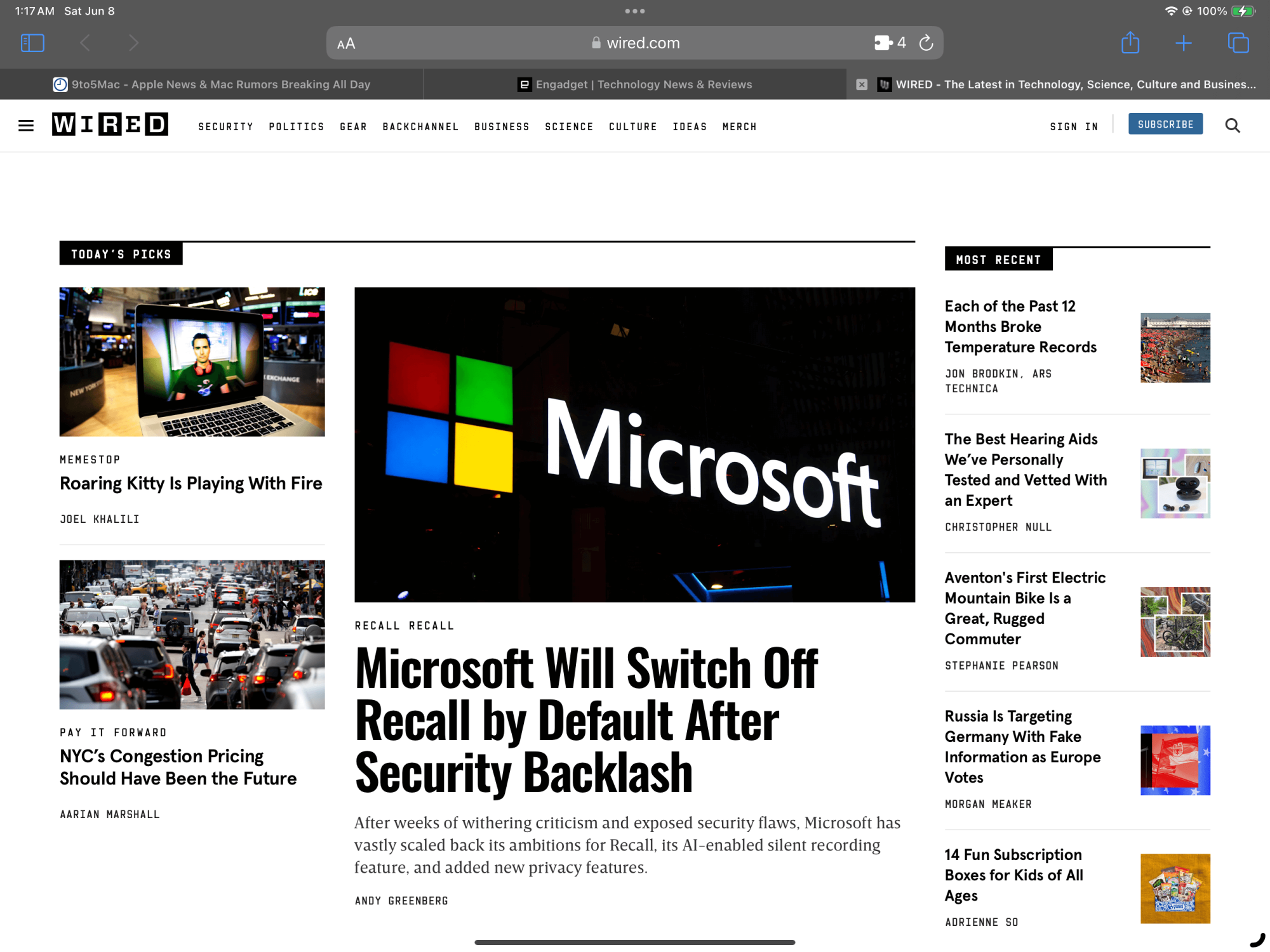Reload the wired.com page

point(926,43)
